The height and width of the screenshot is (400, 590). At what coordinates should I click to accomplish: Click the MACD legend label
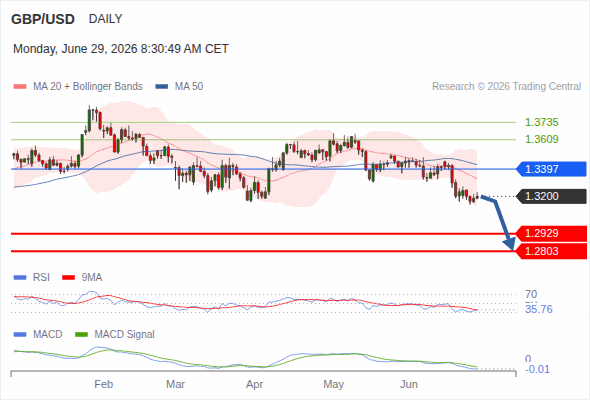click(48, 335)
